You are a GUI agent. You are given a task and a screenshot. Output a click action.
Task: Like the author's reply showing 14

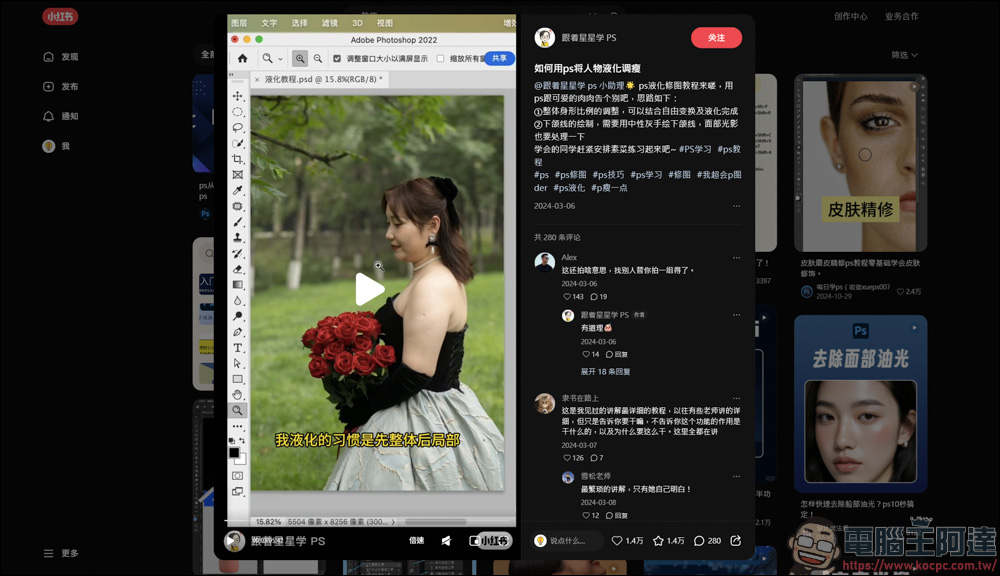586,354
